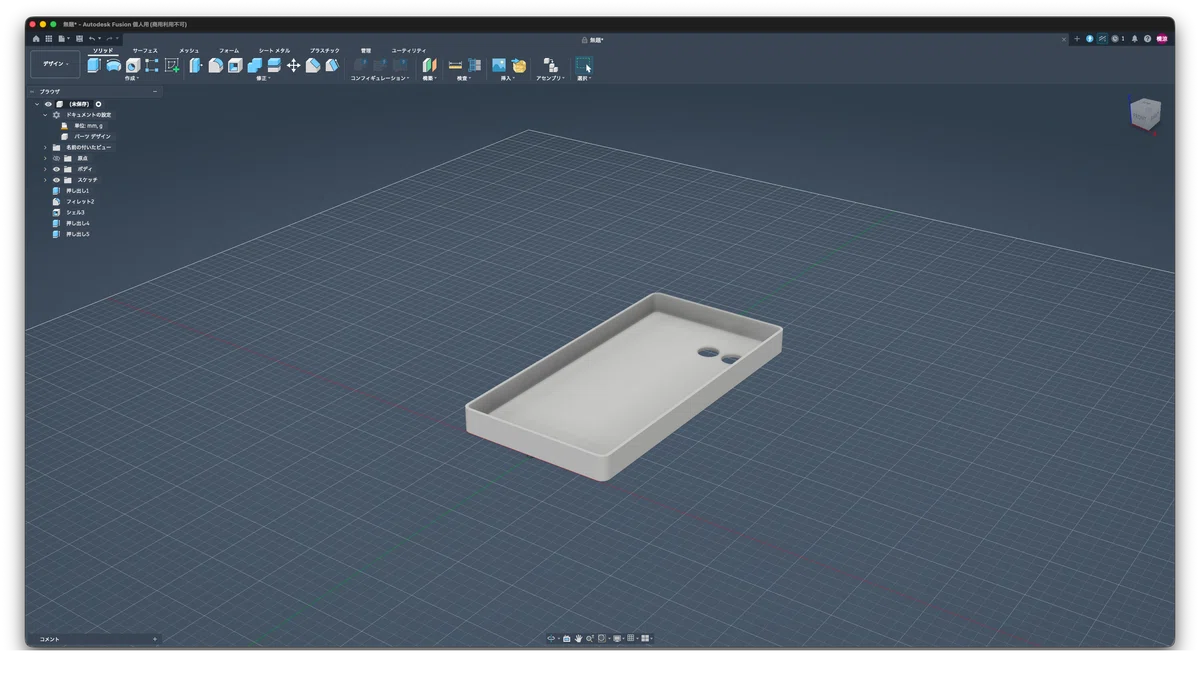Click the Insert image icon above 挿入

pyautogui.click(x=499, y=65)
